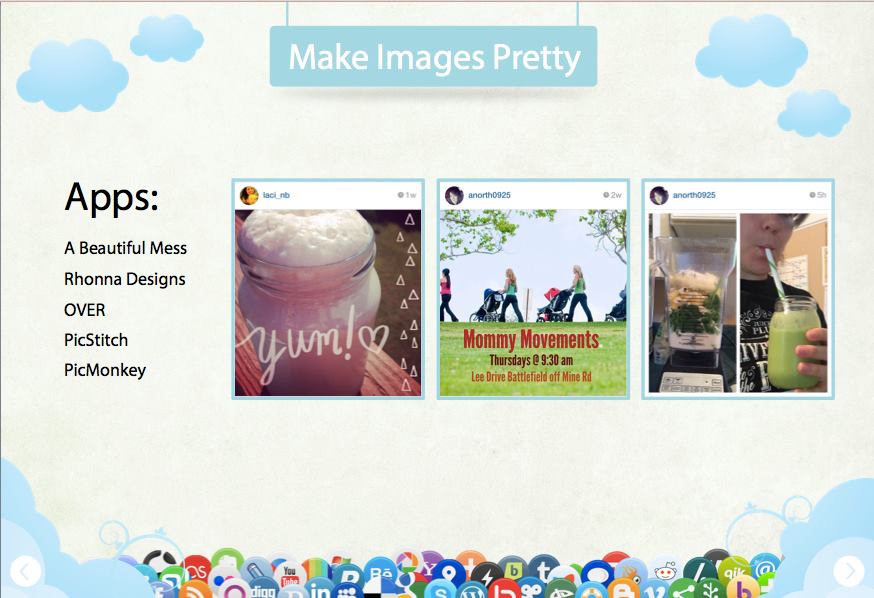Image resolution: width=874 pixels, height=598 pixels.
Task: Advance with the next slide arrow
Action: tap(848, 571)
